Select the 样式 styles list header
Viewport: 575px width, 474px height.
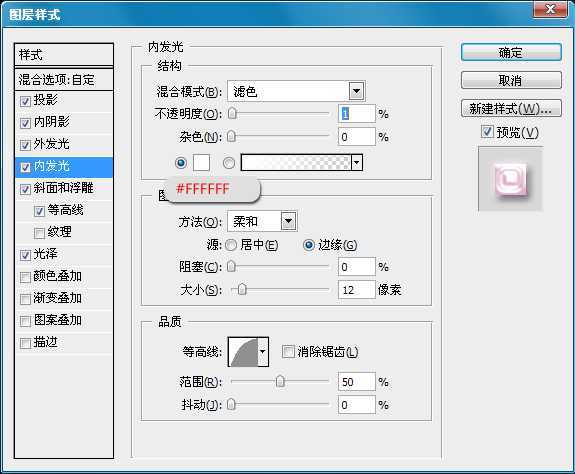click(x=64, y=55)
